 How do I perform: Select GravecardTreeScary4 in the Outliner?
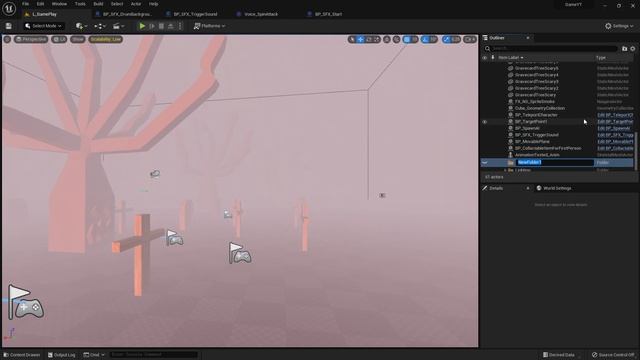pos(536,75)
